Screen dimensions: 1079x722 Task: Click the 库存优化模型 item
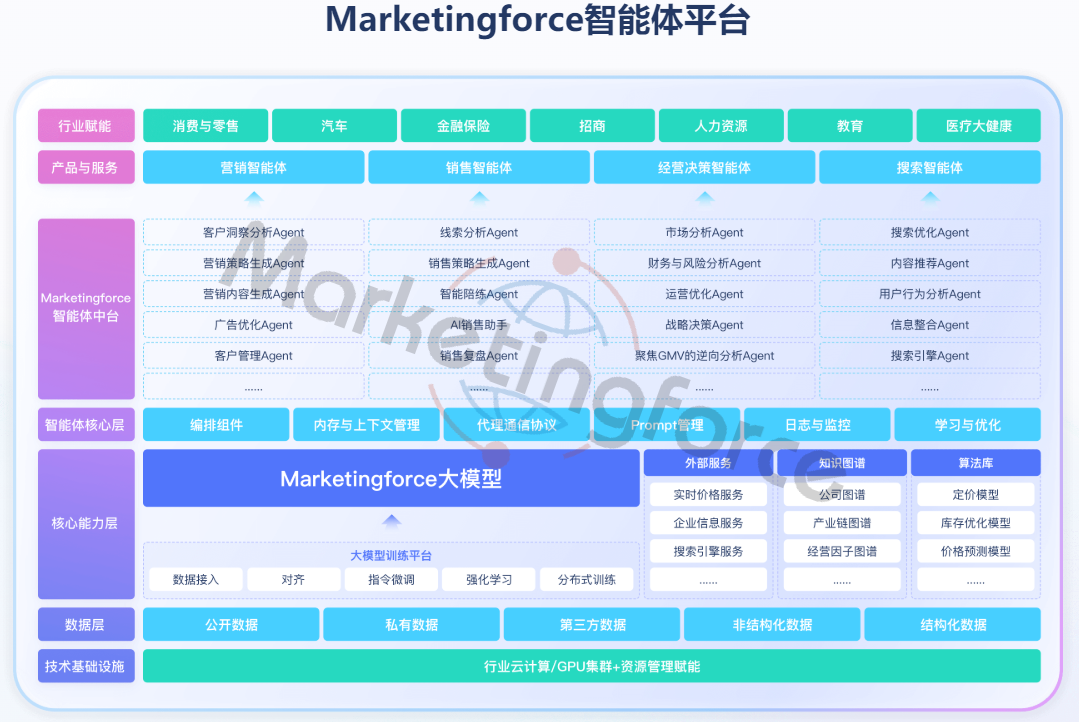(x=976, y=523)
